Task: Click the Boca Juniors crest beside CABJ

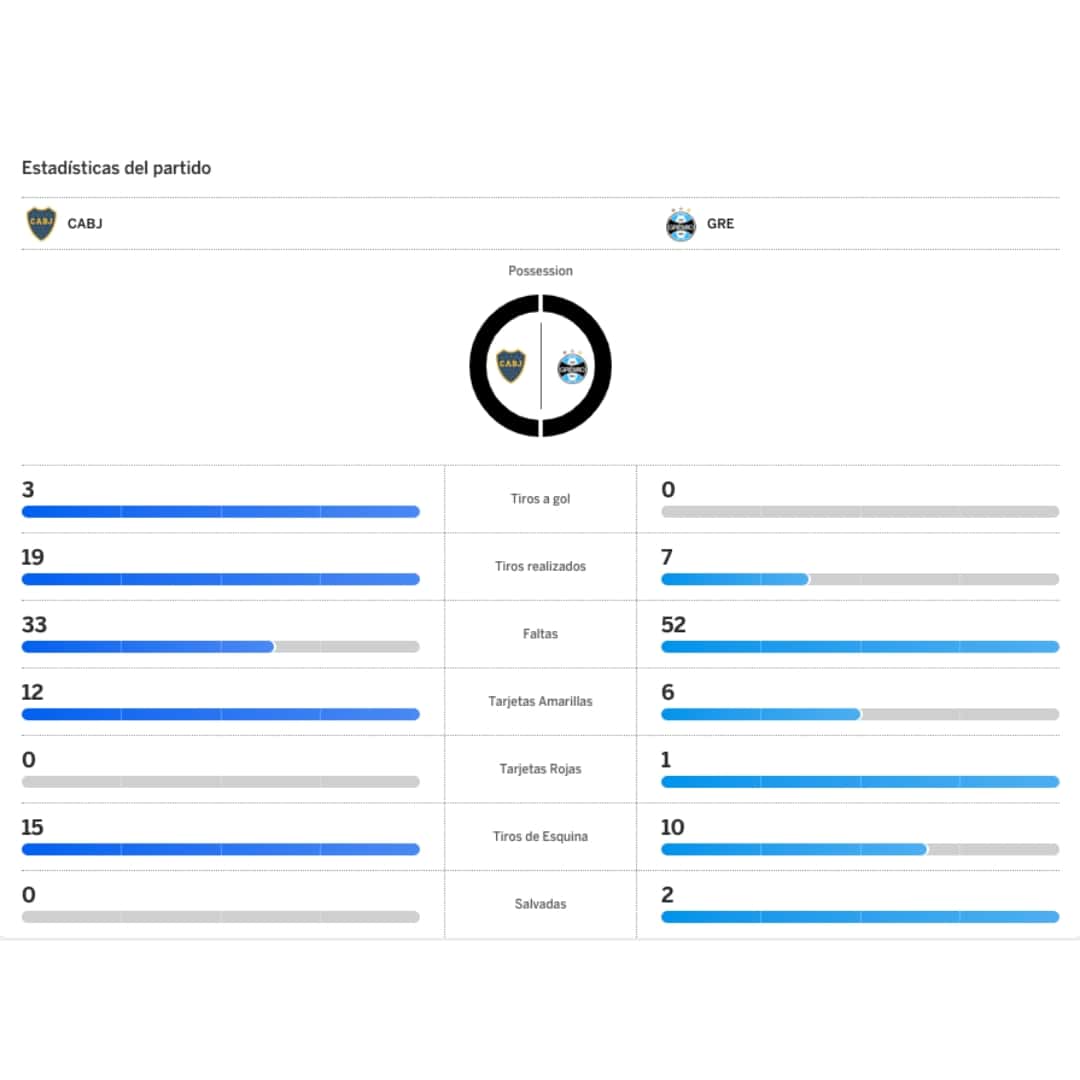Action: tap(41, 223)
